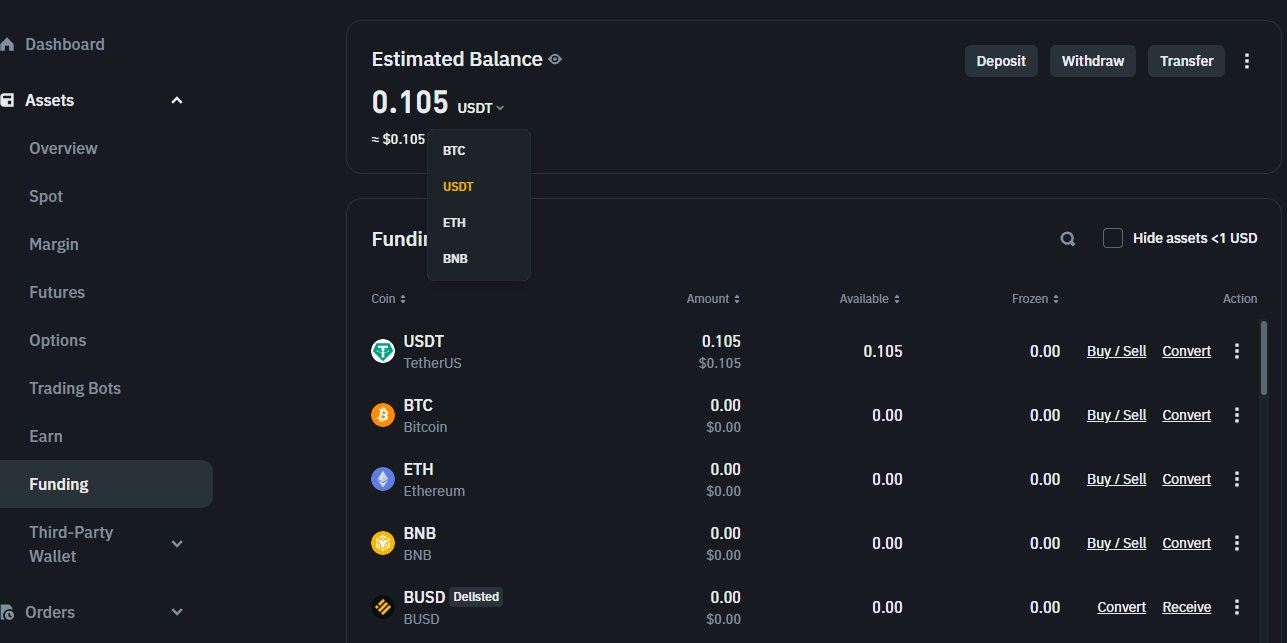
Task: Click the Orders icon in sidebar
Action: [x=7, y=613]
